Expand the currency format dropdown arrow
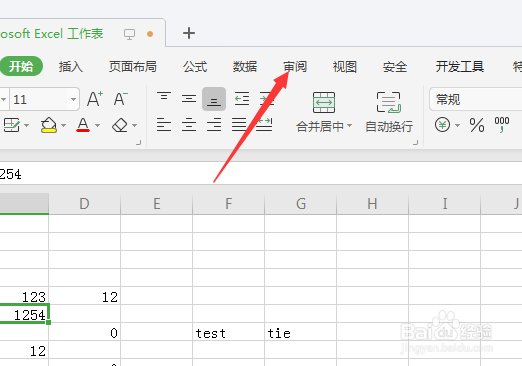Screen dimensions: 522x366 [x=458, y=125]
